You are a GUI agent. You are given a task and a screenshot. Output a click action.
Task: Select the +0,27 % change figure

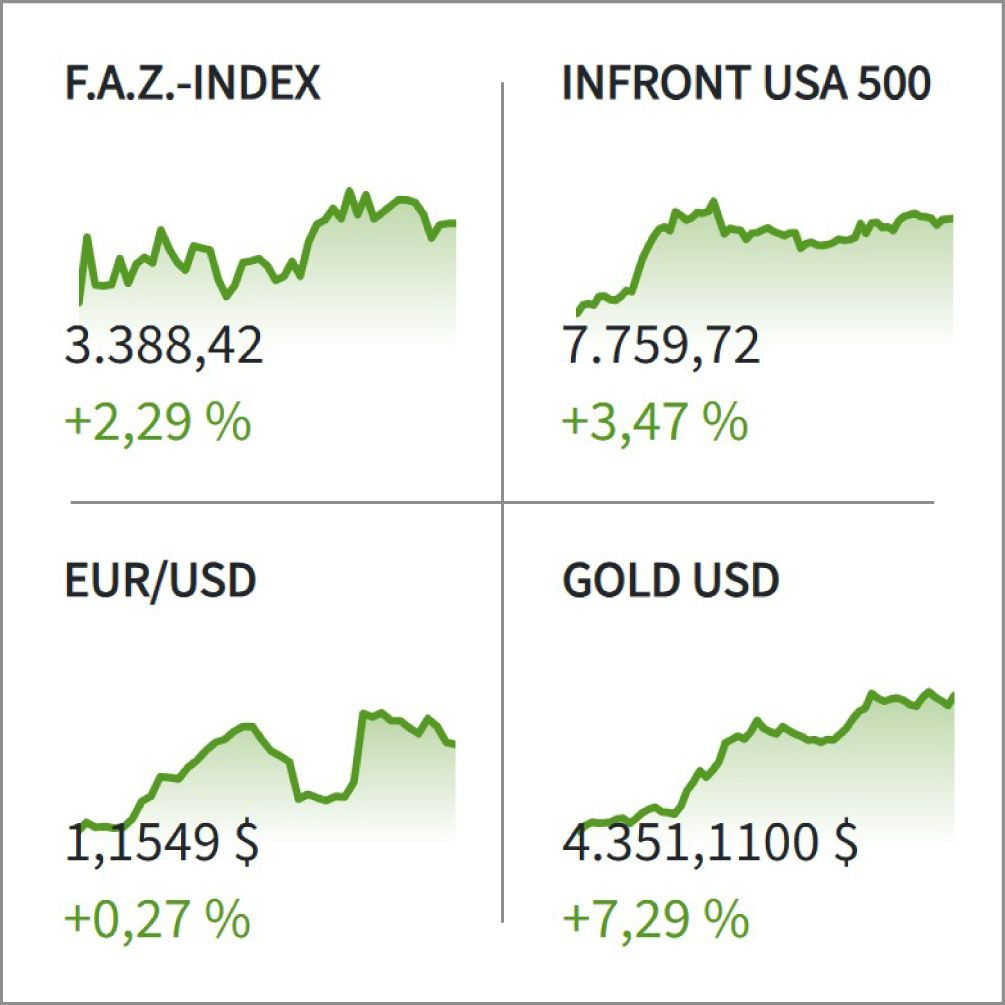[158, 920]
